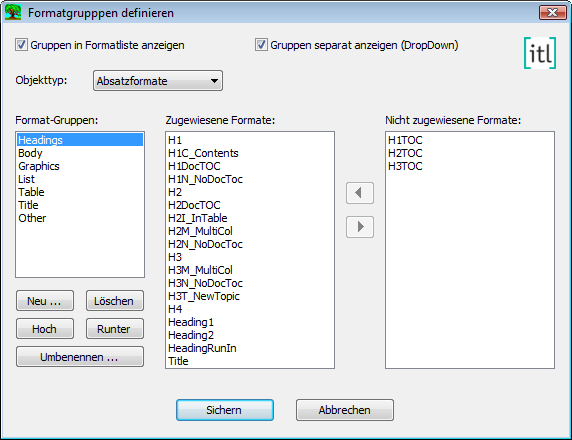Toggle Gruppen in Formatliste anzeigen checkbox
This screenshot has width=572, height=440.
[x=21, y=45]
